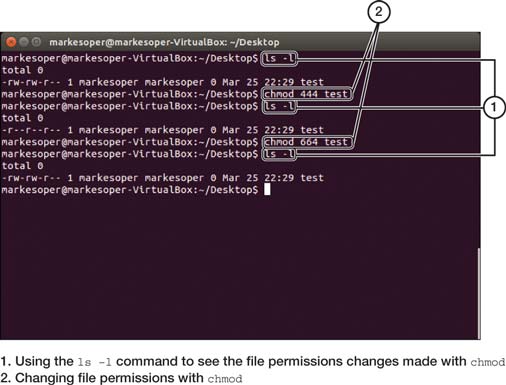This screenshot has width=506, height=385.
Task: Click the terminal vertical scrollbar
Action: [x=479, y=293]
